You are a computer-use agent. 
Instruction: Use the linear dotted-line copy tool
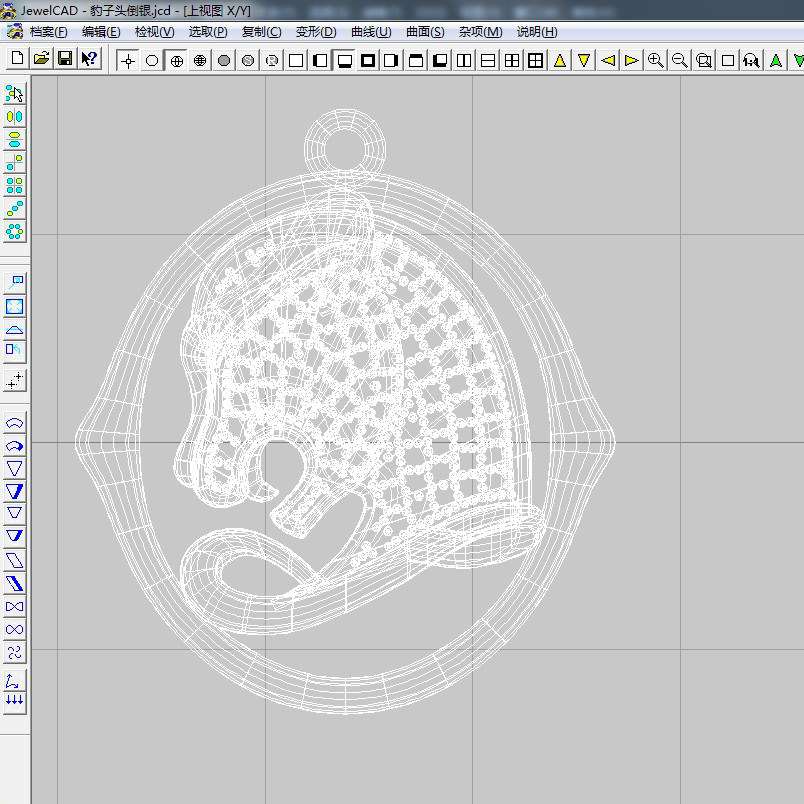pyautogui.click(x=14, y=208)
